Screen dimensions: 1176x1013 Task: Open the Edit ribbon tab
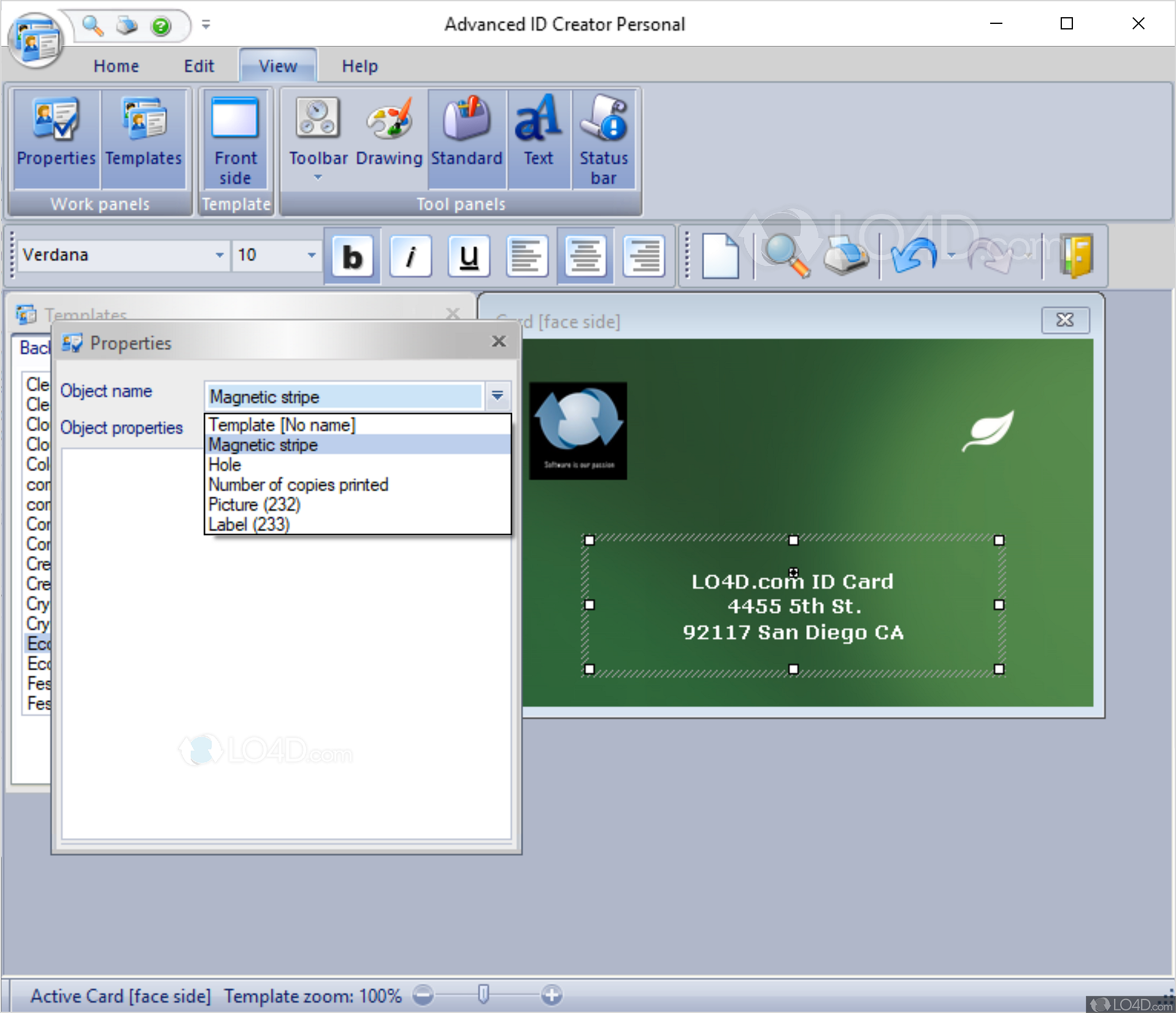point(199,66)
